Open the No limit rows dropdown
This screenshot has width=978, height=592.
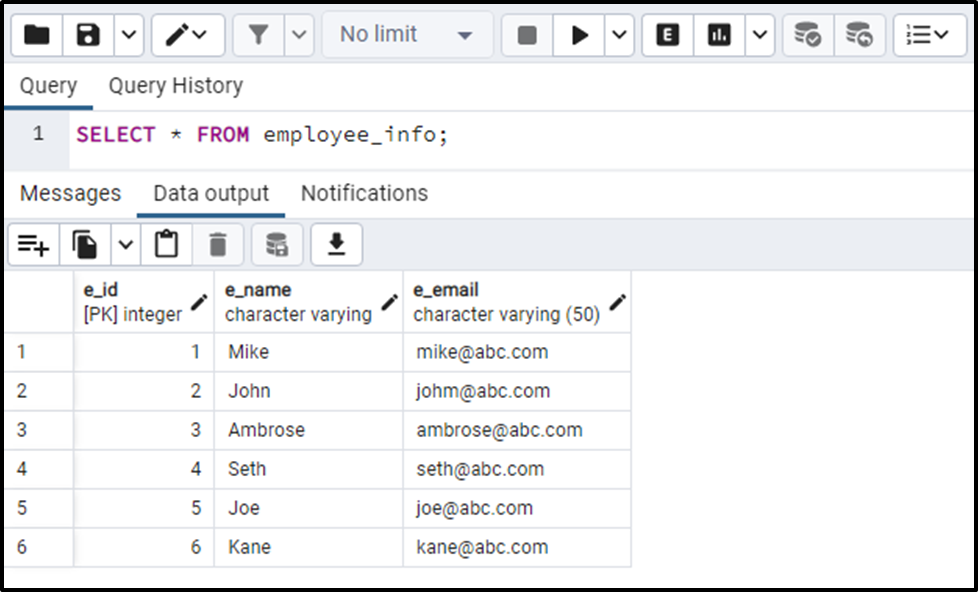[x=407, y=35]
